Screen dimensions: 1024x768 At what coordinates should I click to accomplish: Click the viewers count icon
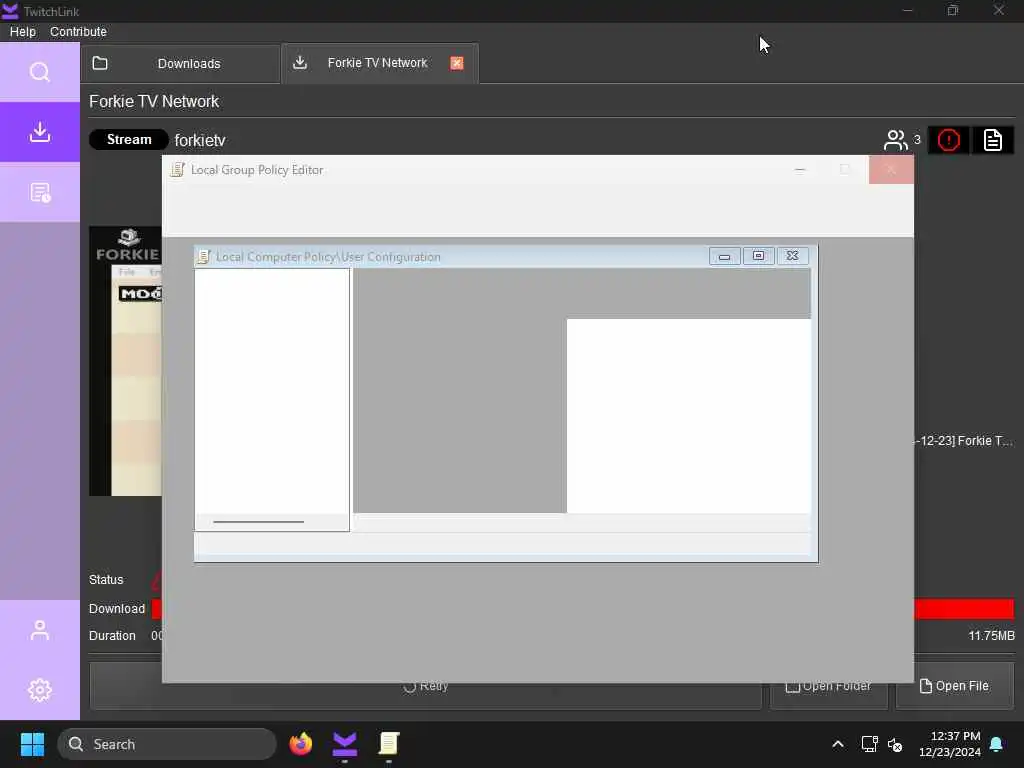[x=895, y=140]
